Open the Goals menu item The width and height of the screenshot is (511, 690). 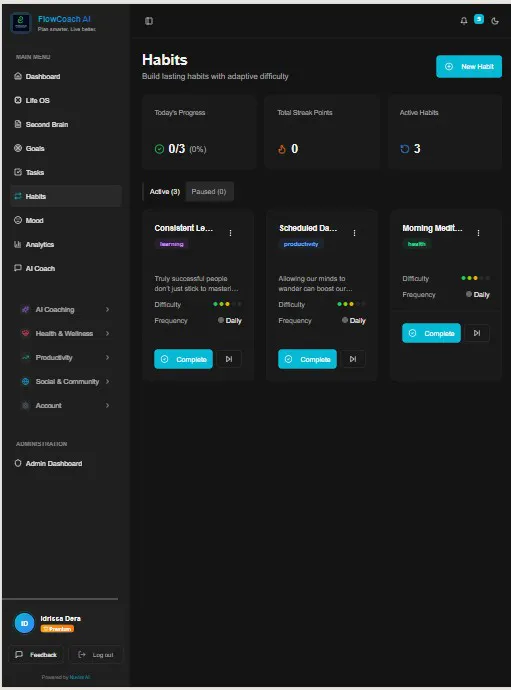tap(66, 148)
